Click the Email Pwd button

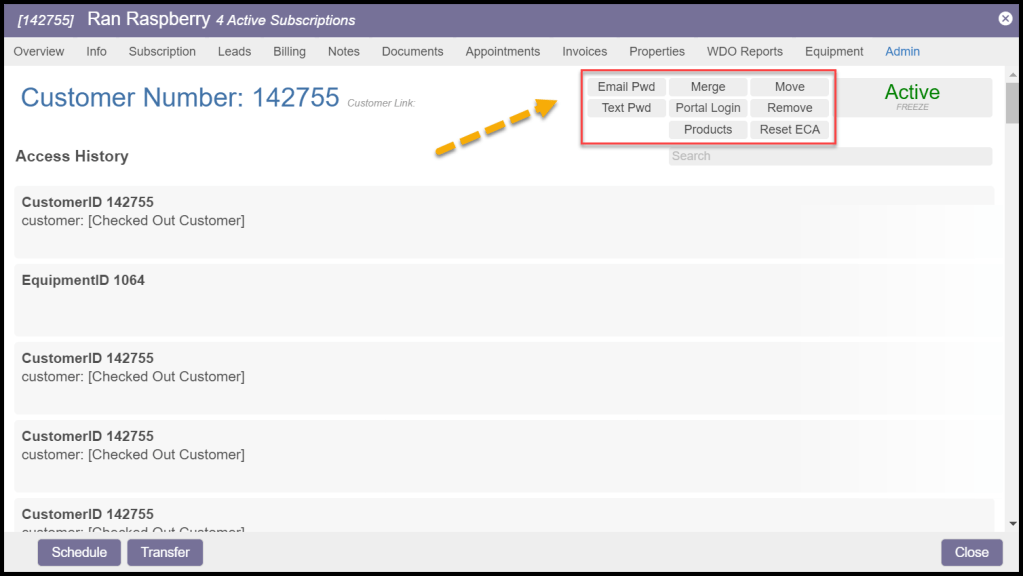626,87
